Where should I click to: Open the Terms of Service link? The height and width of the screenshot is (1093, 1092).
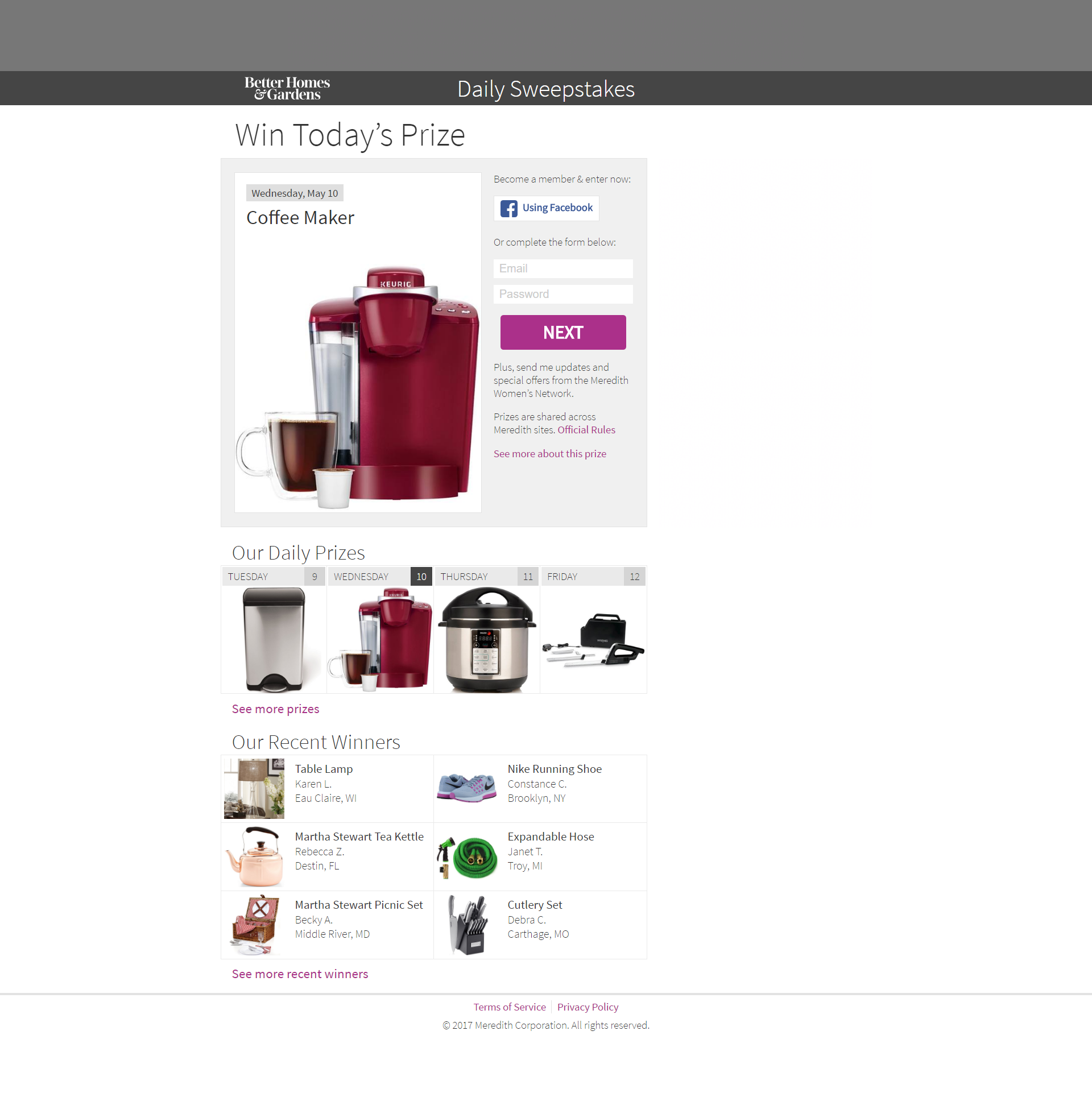pyautogui.click(x=510, y=1007)
